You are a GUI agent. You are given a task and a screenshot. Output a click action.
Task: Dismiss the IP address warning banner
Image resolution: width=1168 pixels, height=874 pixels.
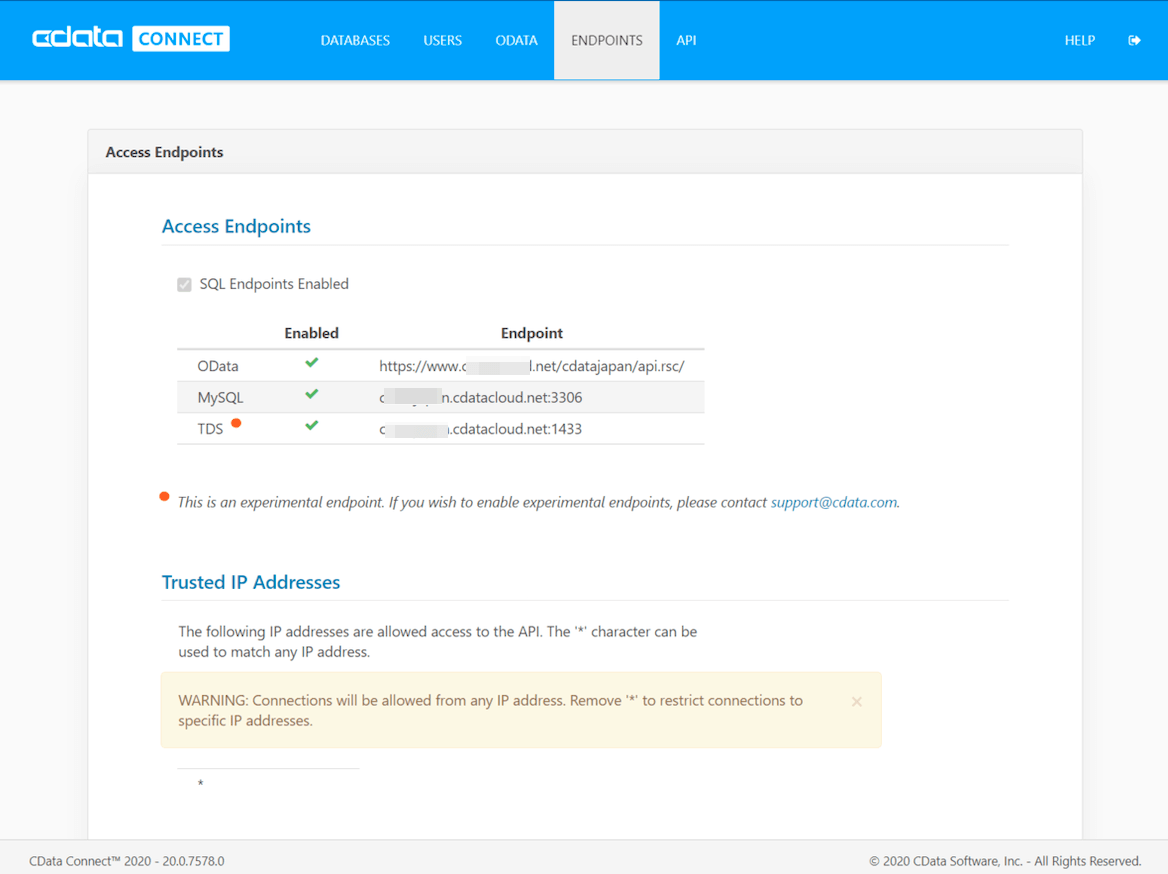click(857, 701)
